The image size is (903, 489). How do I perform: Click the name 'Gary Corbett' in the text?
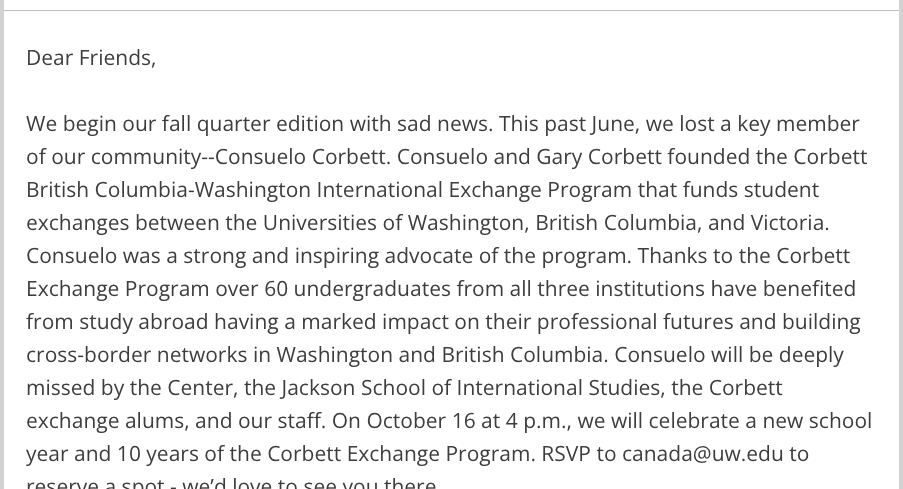pos(599,157)
